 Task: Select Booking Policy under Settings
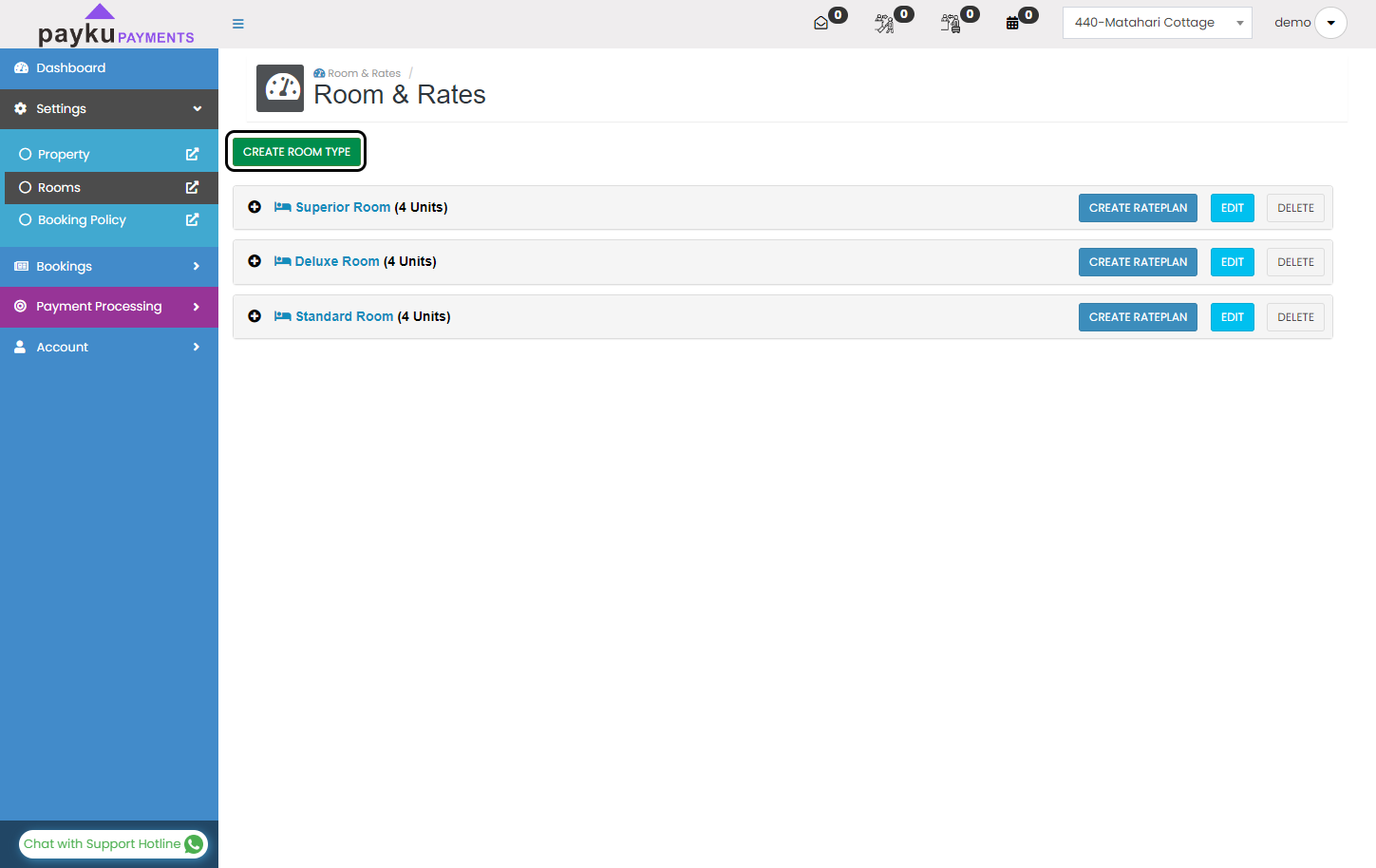click(109, 219)
